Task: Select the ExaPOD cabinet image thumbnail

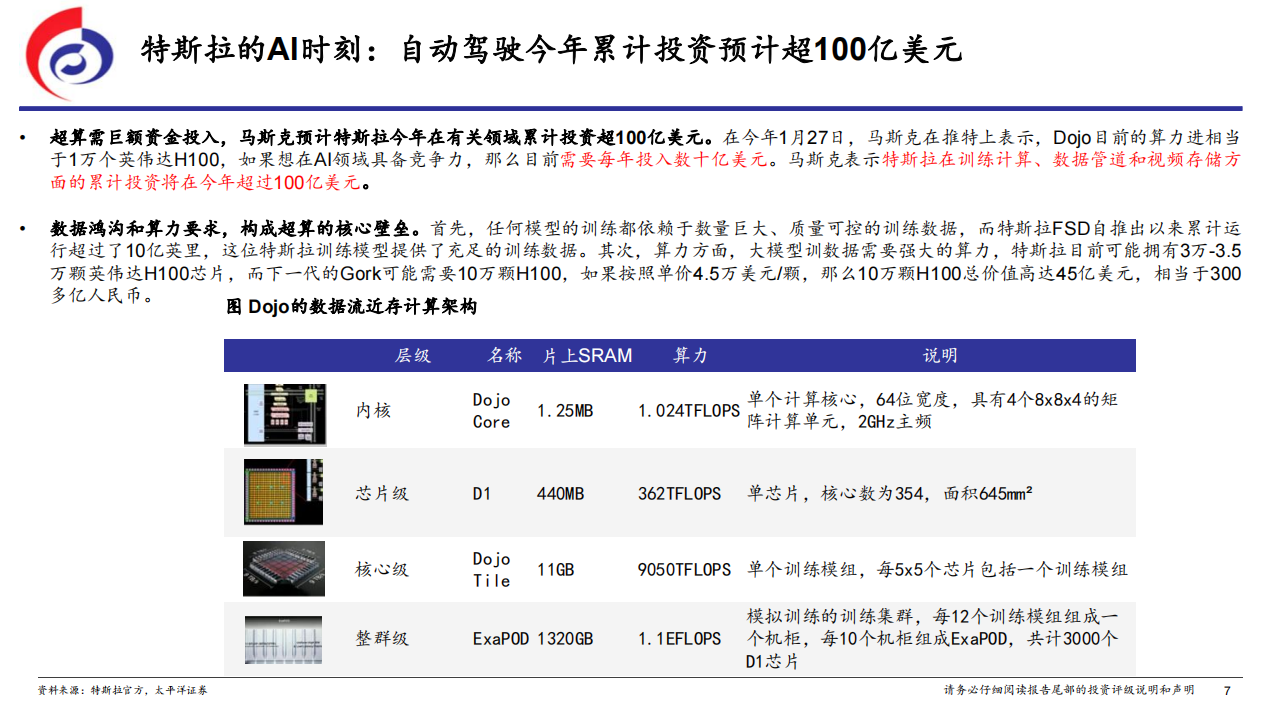Action: coord(284,639)
